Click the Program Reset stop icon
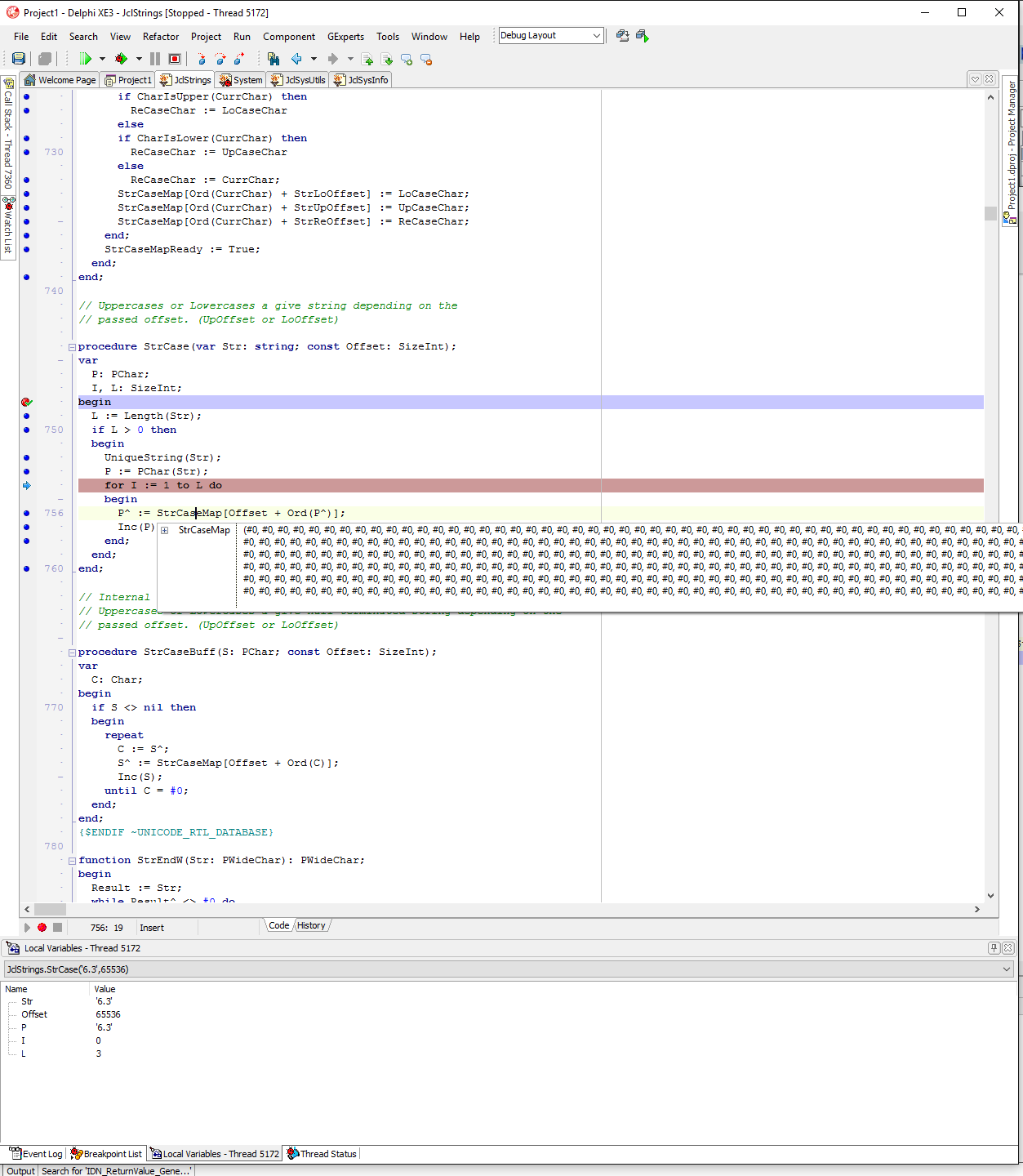The image size is (1023, 1176). click(x=175, y=59)
